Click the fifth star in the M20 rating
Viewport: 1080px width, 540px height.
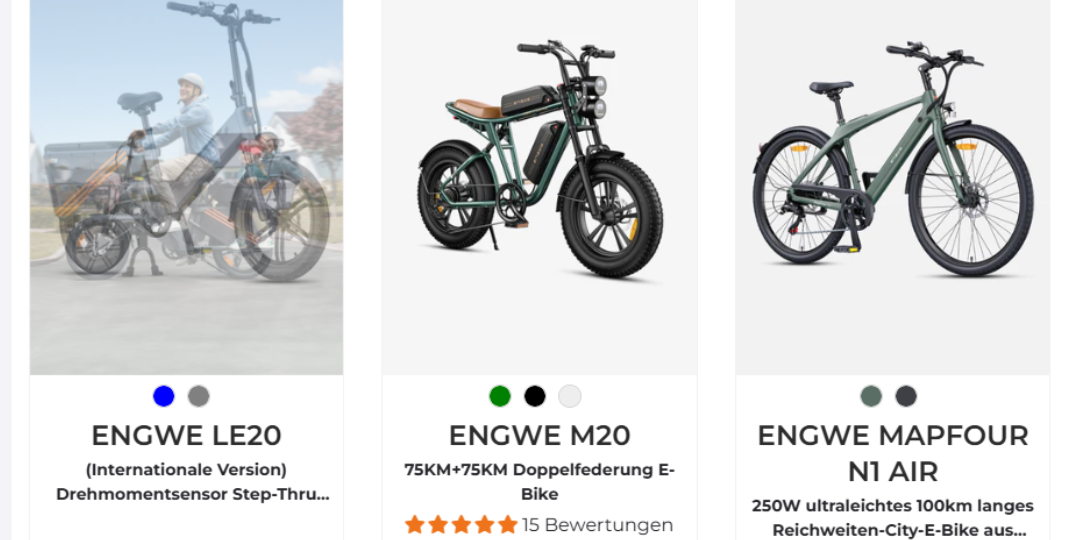[508, 525]
